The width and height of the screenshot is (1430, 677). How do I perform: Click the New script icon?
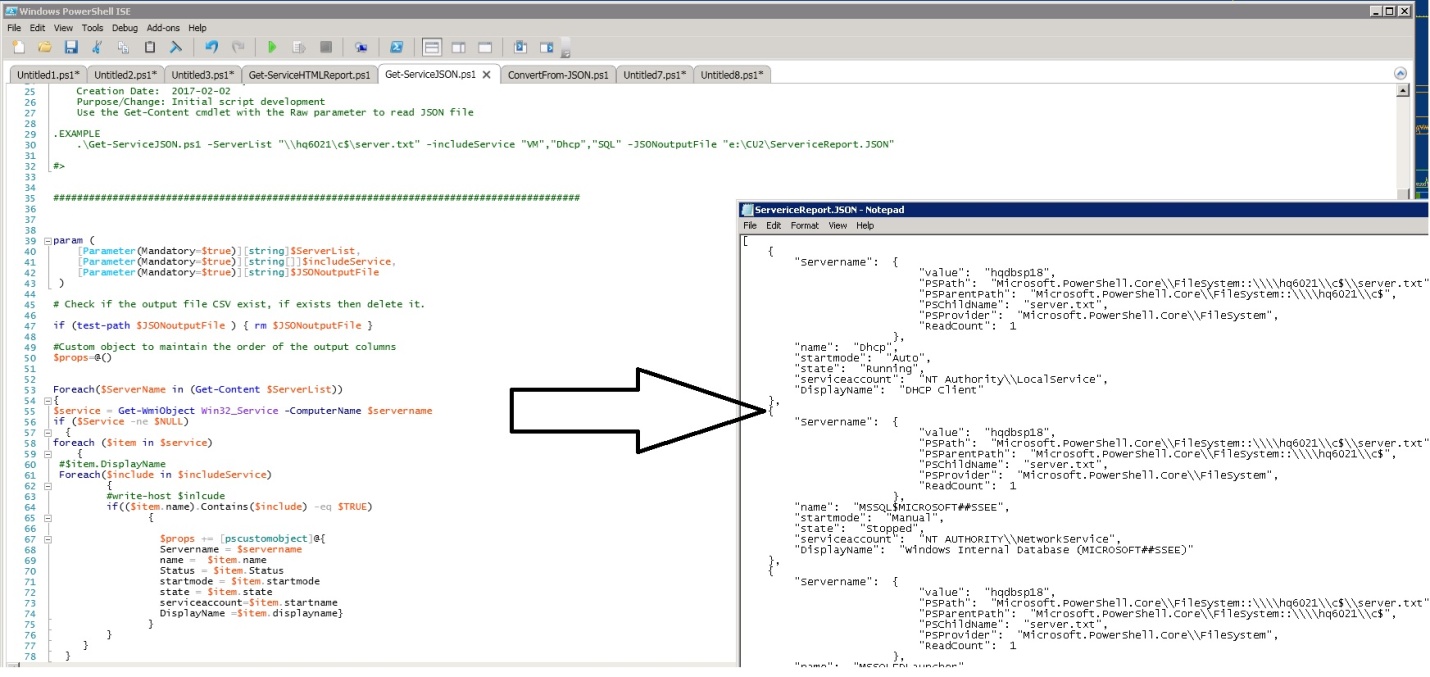coord(17,47)
